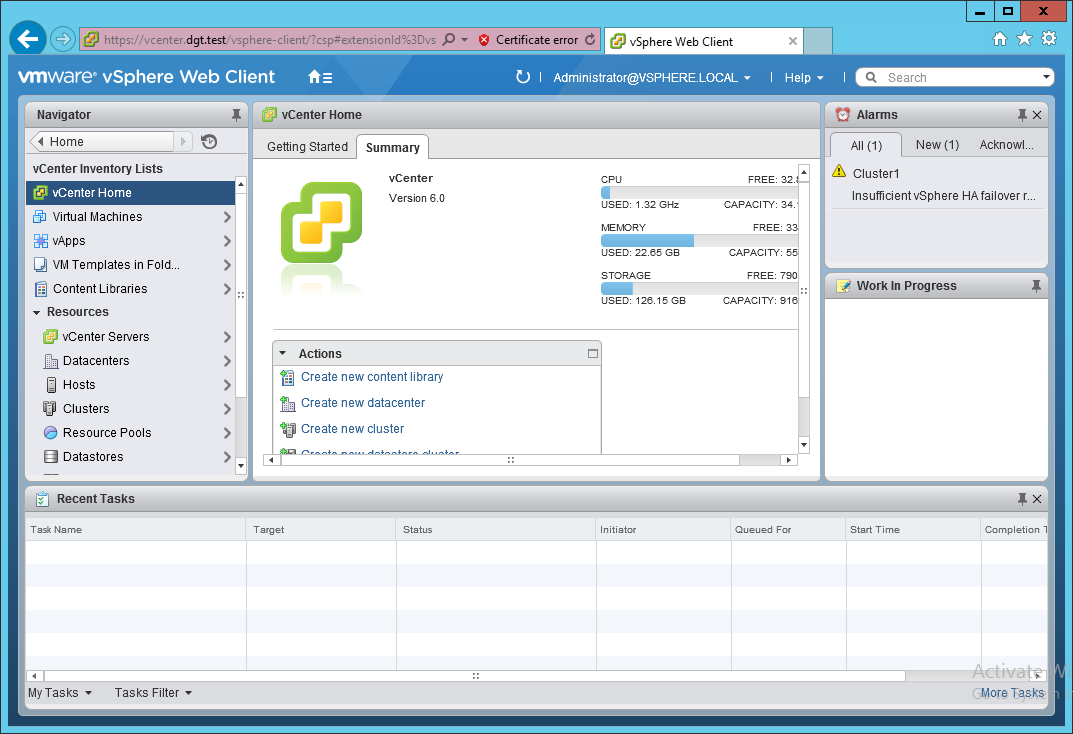1073x734 pixels.
Task: Click the create content library icon
Action: (x=287, y=377)
